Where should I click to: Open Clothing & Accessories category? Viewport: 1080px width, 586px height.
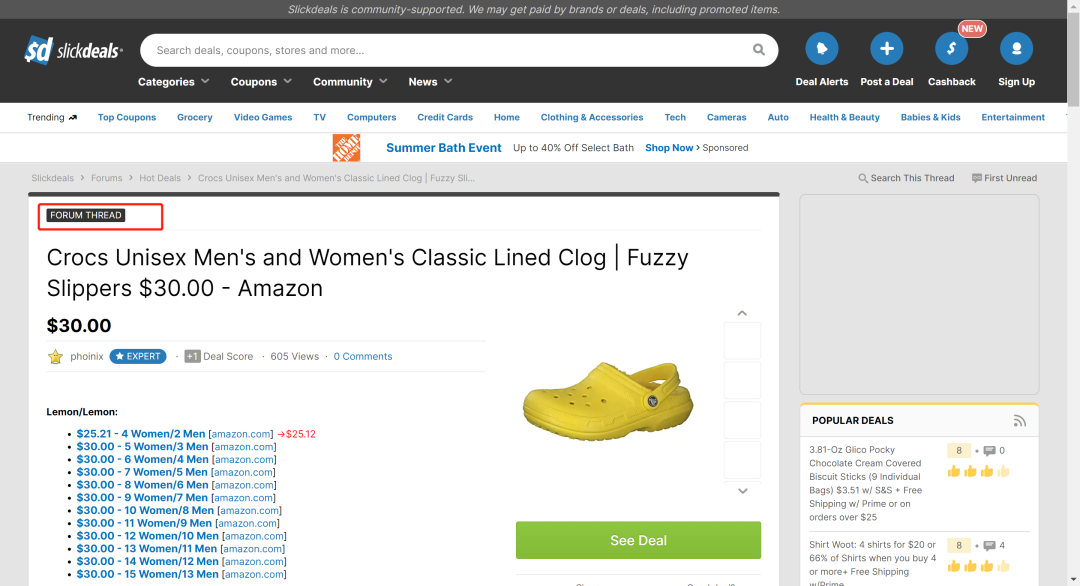click(592, 117)
